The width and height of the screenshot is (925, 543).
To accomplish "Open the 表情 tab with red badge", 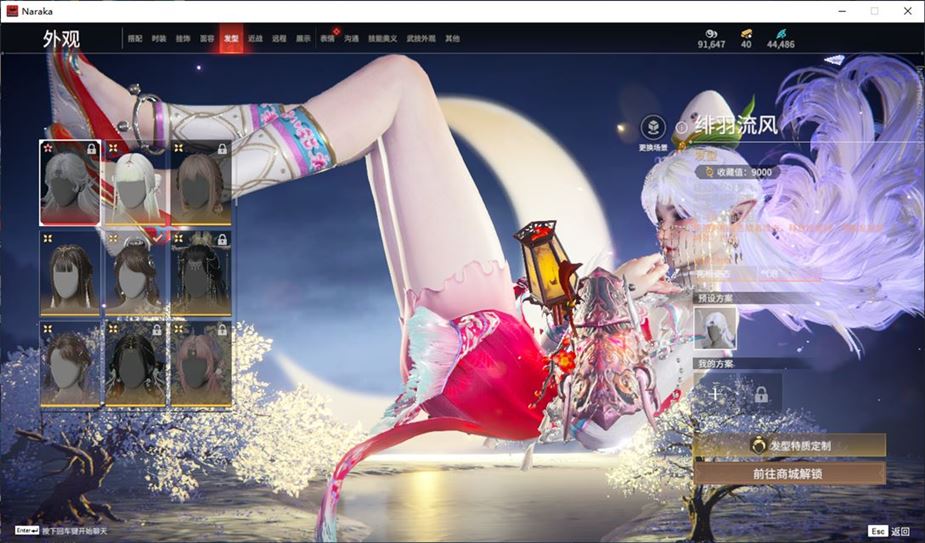I will 327,38.
